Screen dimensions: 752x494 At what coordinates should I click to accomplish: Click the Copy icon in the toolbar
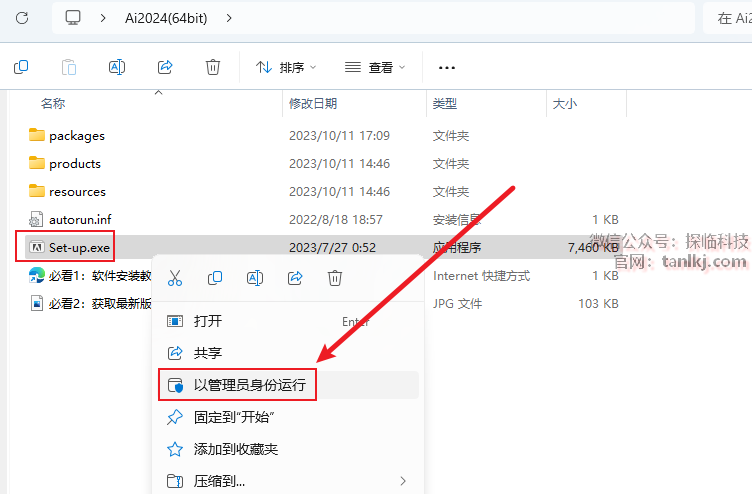coord(21,67)
